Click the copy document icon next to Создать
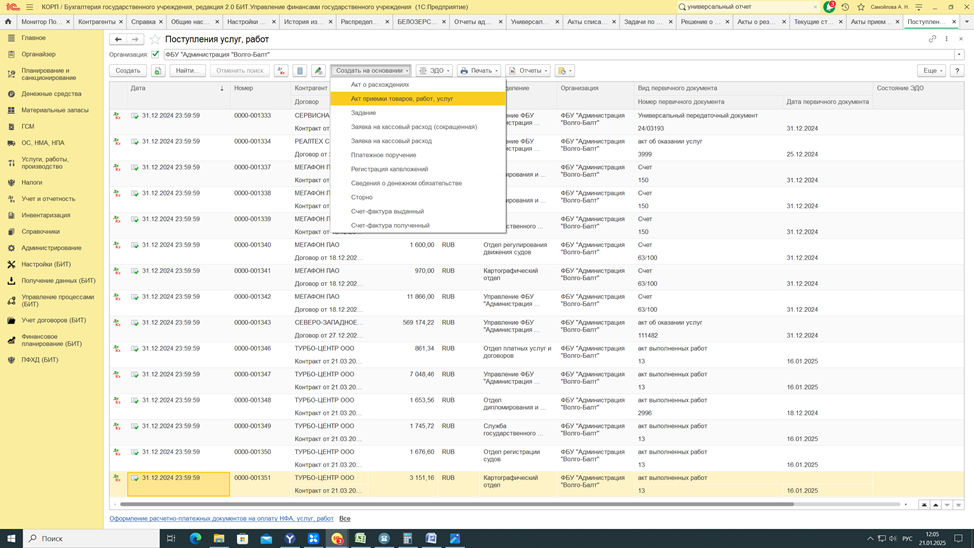Screen dimensions: 974x548 click(158, 71)
